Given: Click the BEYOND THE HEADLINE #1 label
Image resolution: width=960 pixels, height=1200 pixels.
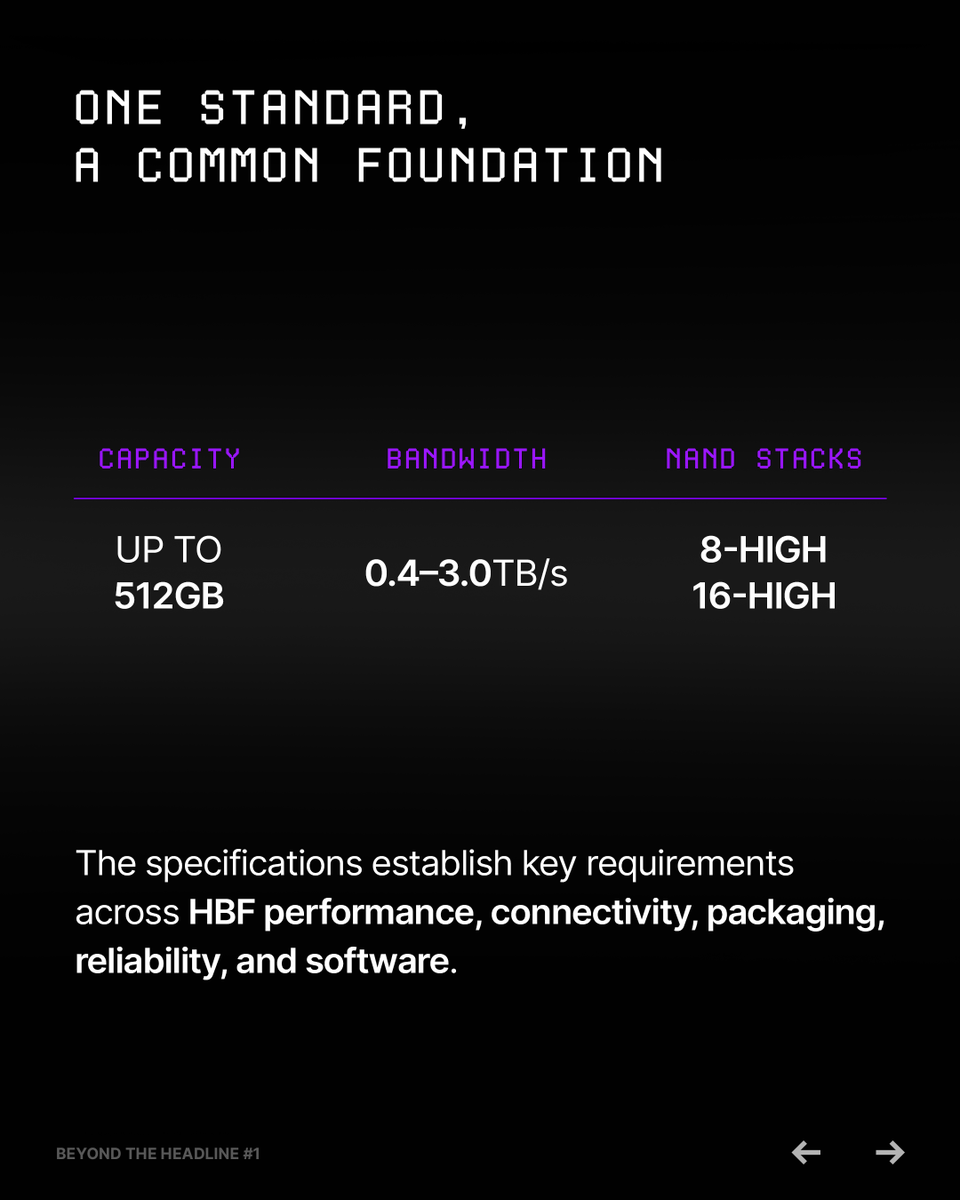Looking at the screenshot, I should pos(158,1154).
